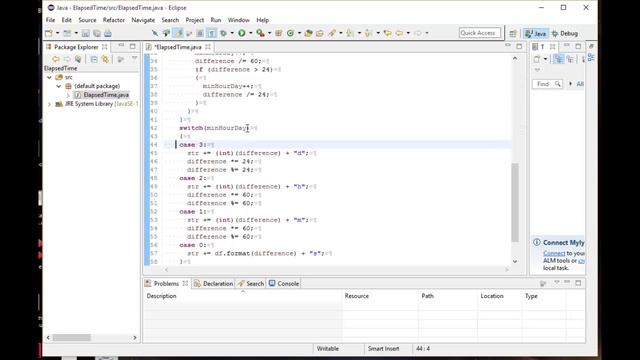Click the Quick Access field
The height and width of the screenshot is (360, 640).
pyautogui.click(x=480, y=33)
